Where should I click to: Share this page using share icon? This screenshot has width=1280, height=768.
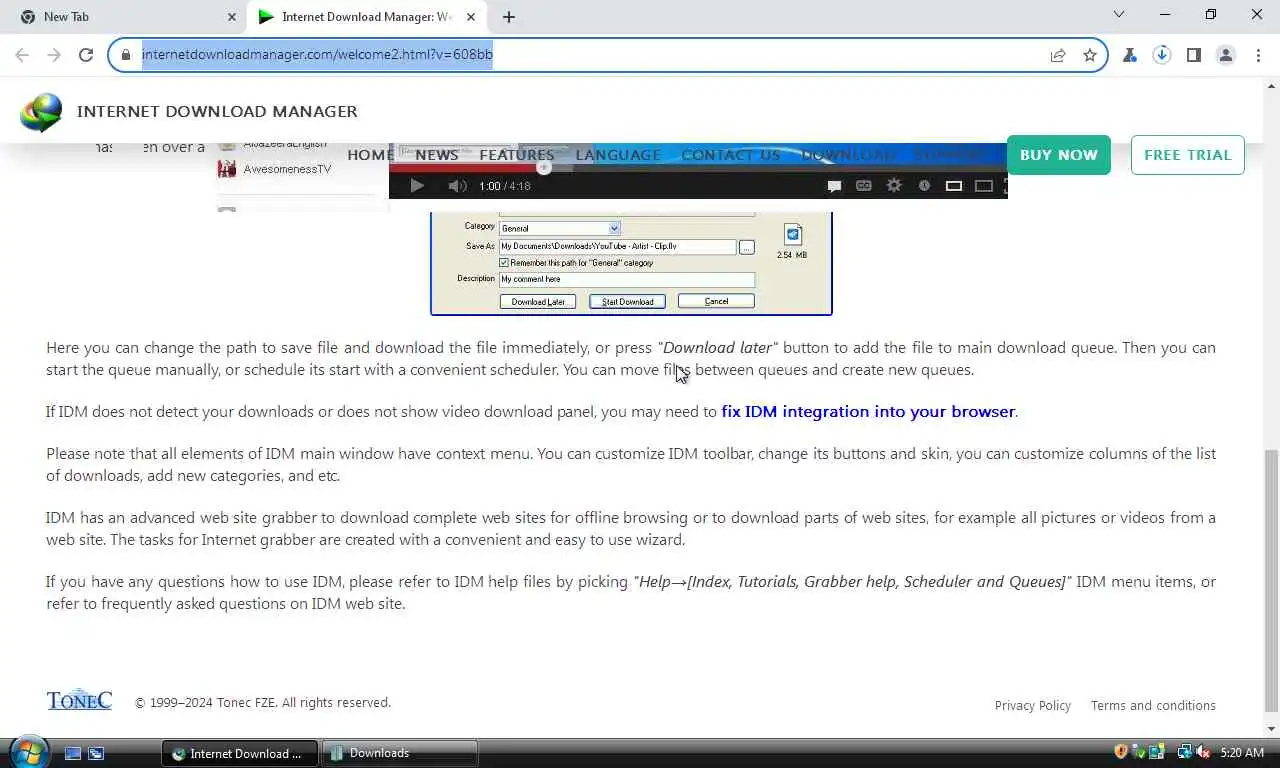pyautogui.click(x=1058, y=55)
